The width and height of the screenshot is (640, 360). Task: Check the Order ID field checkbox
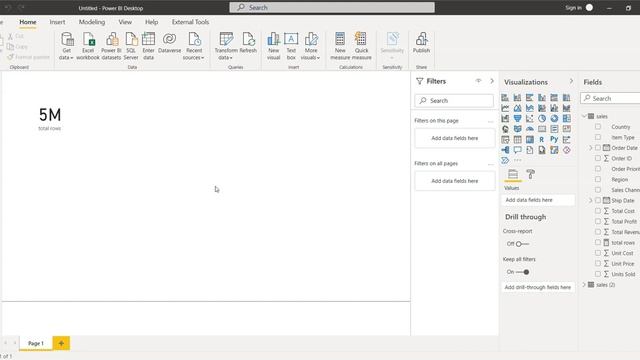(598, 158)
